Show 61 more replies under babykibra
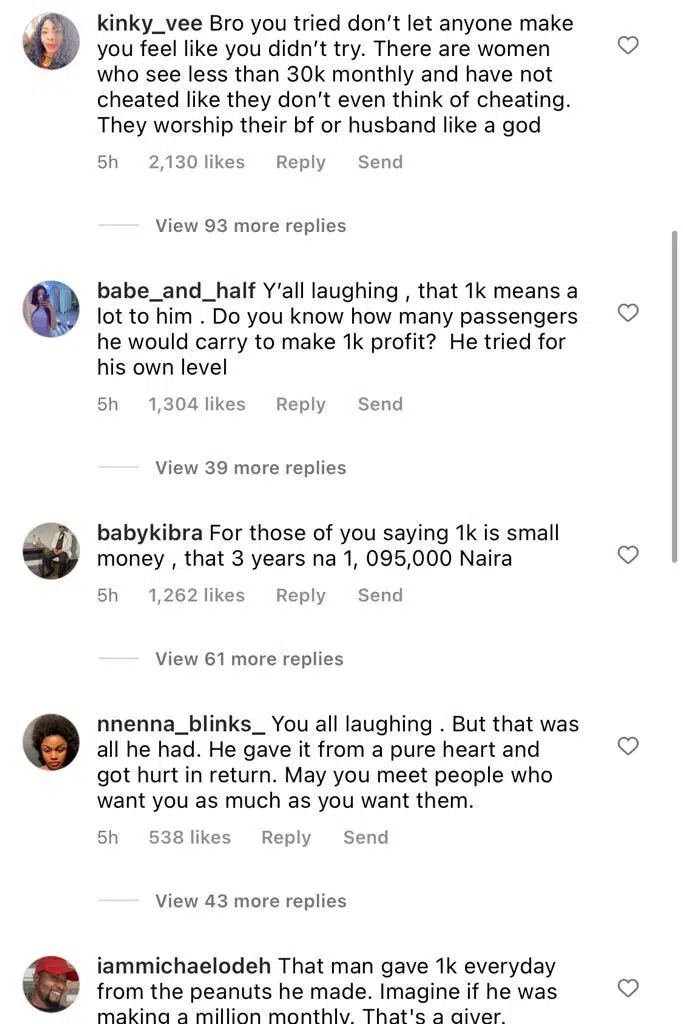 point(249,659)
